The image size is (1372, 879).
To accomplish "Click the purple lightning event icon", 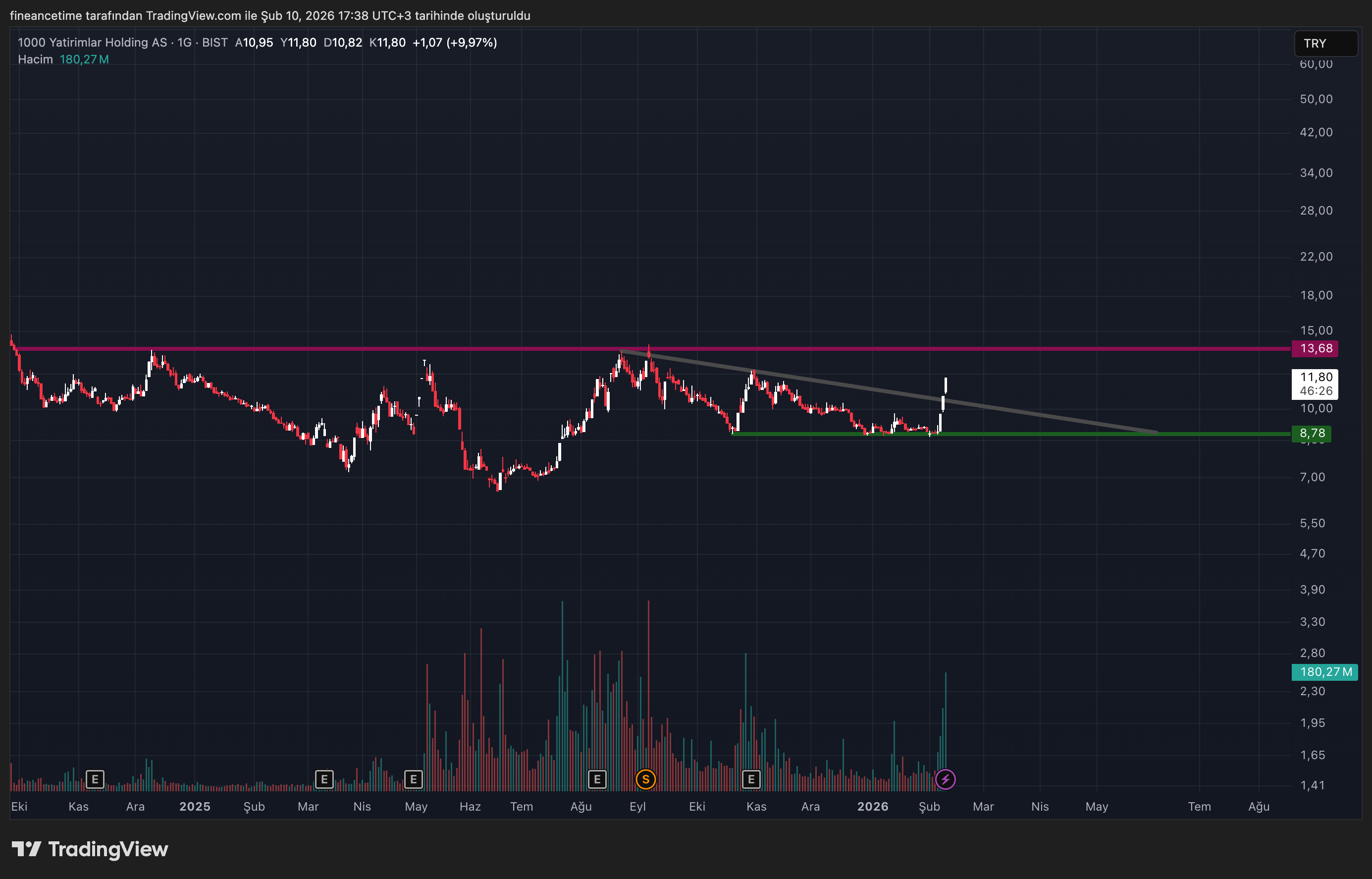I will pyautogui.click(x=945, y=779).
